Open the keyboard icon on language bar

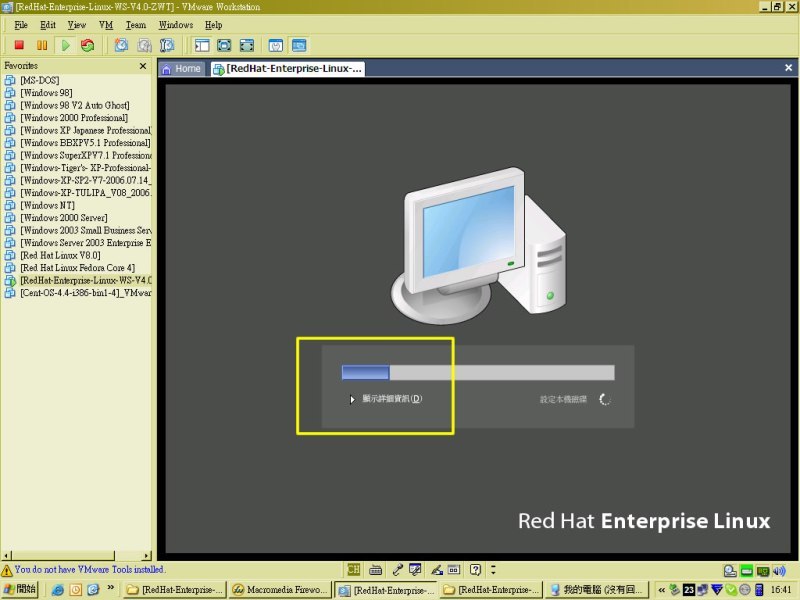pyautogui.click(x=376, y=569)
